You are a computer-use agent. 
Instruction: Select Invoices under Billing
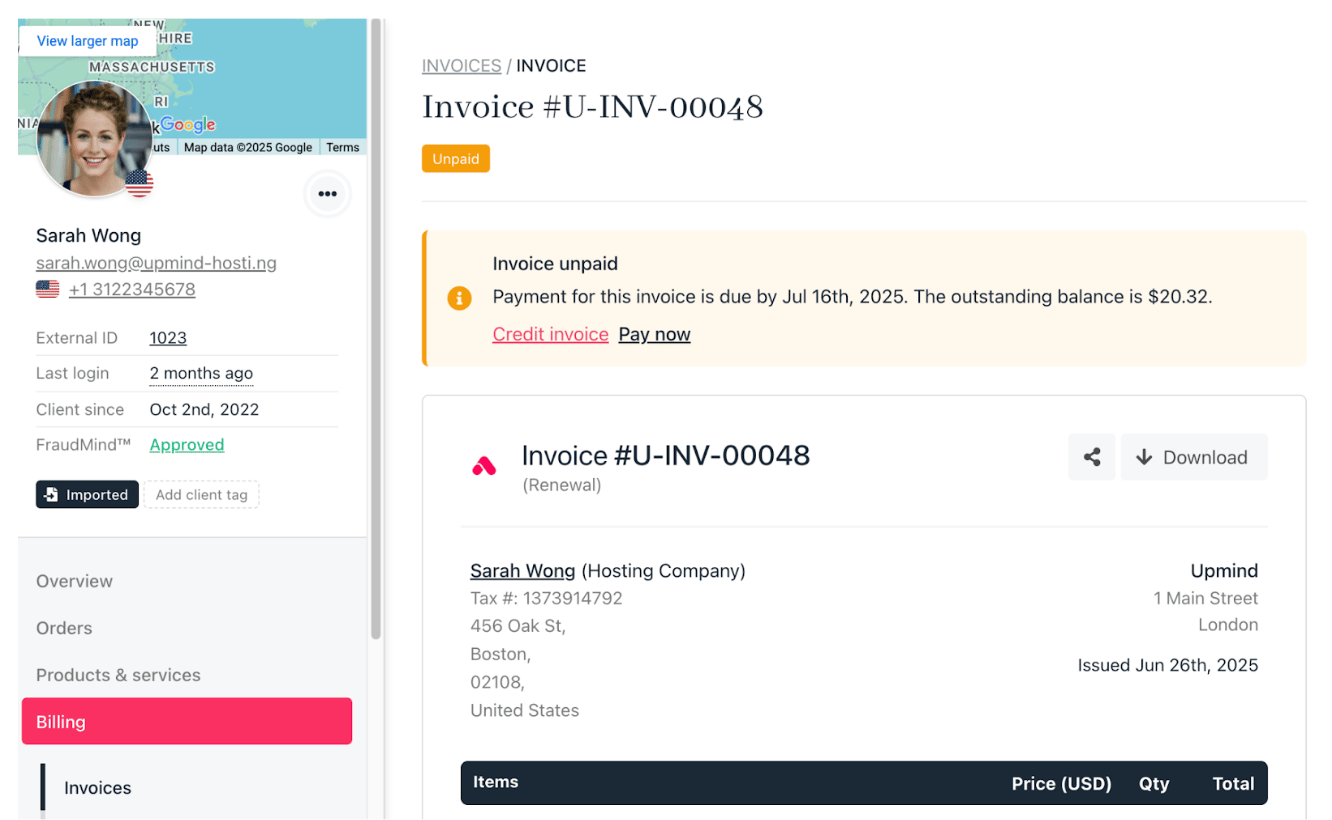[x=98, y=788]
